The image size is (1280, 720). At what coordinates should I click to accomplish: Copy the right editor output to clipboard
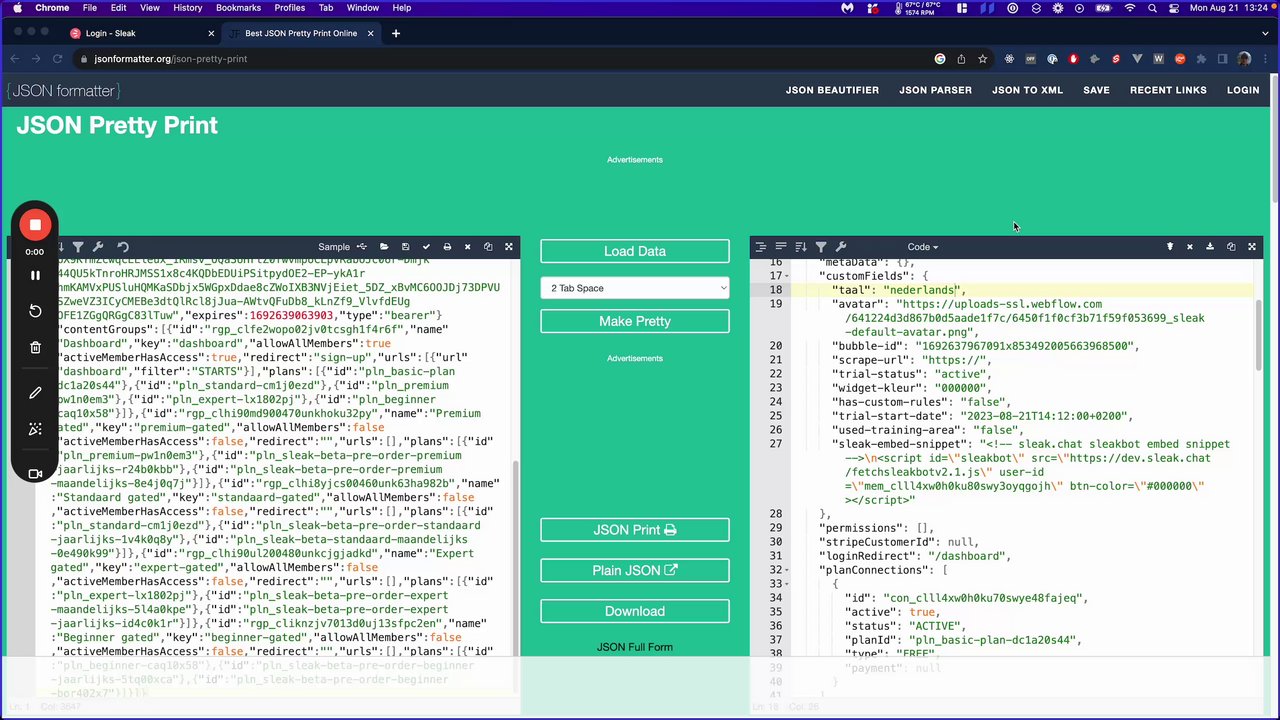[x=1231, y=247]
